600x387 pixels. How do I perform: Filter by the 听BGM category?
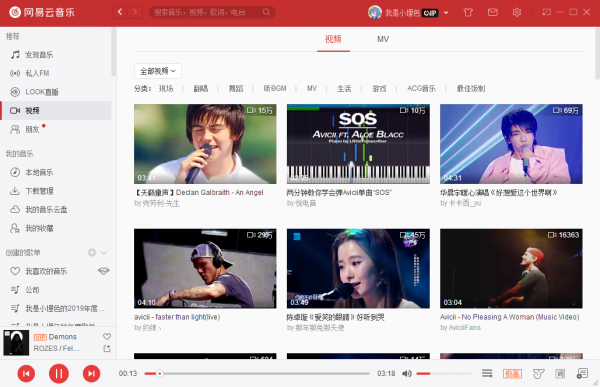tap(275, 88)
